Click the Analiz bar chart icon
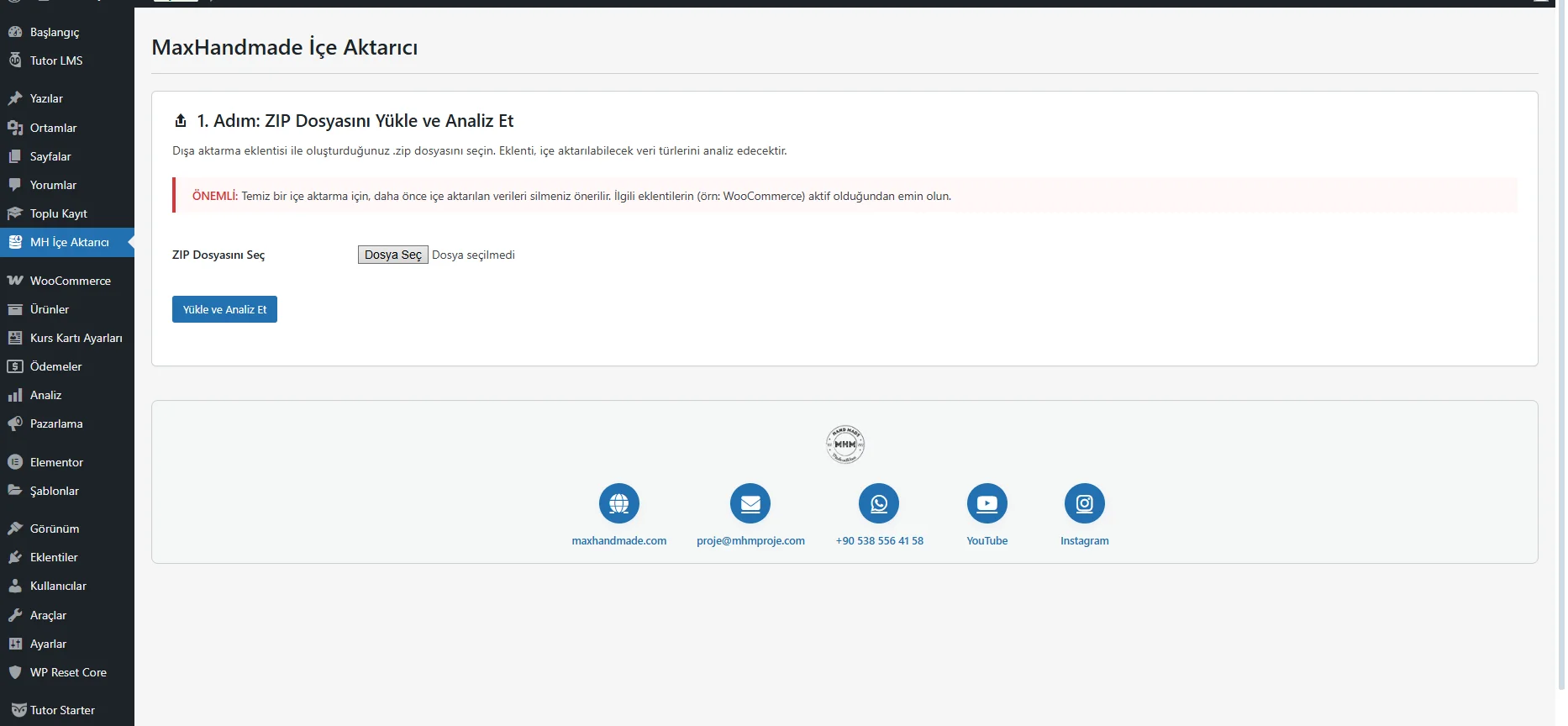The width and height of the screenshot is (1568, 726). click(15, 395)
